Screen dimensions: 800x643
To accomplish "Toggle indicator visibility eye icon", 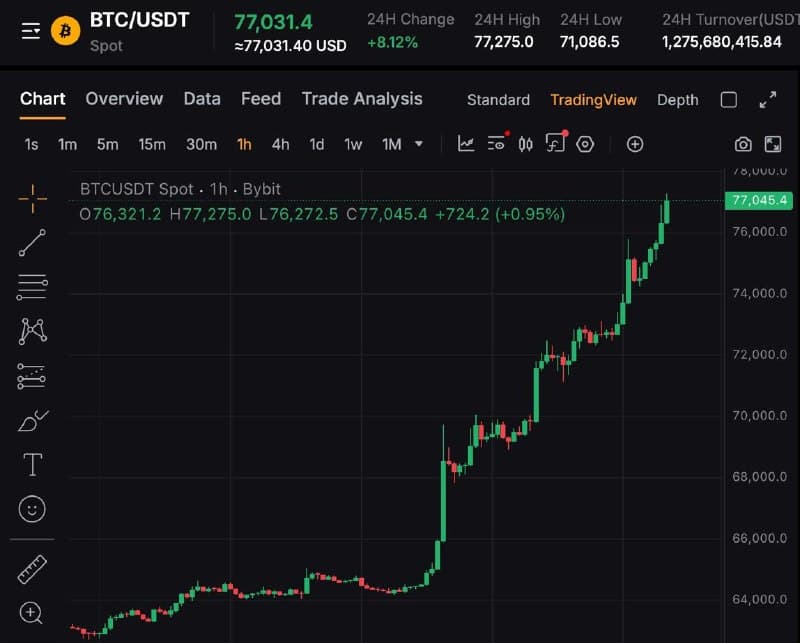I will [x=497, y=143].
